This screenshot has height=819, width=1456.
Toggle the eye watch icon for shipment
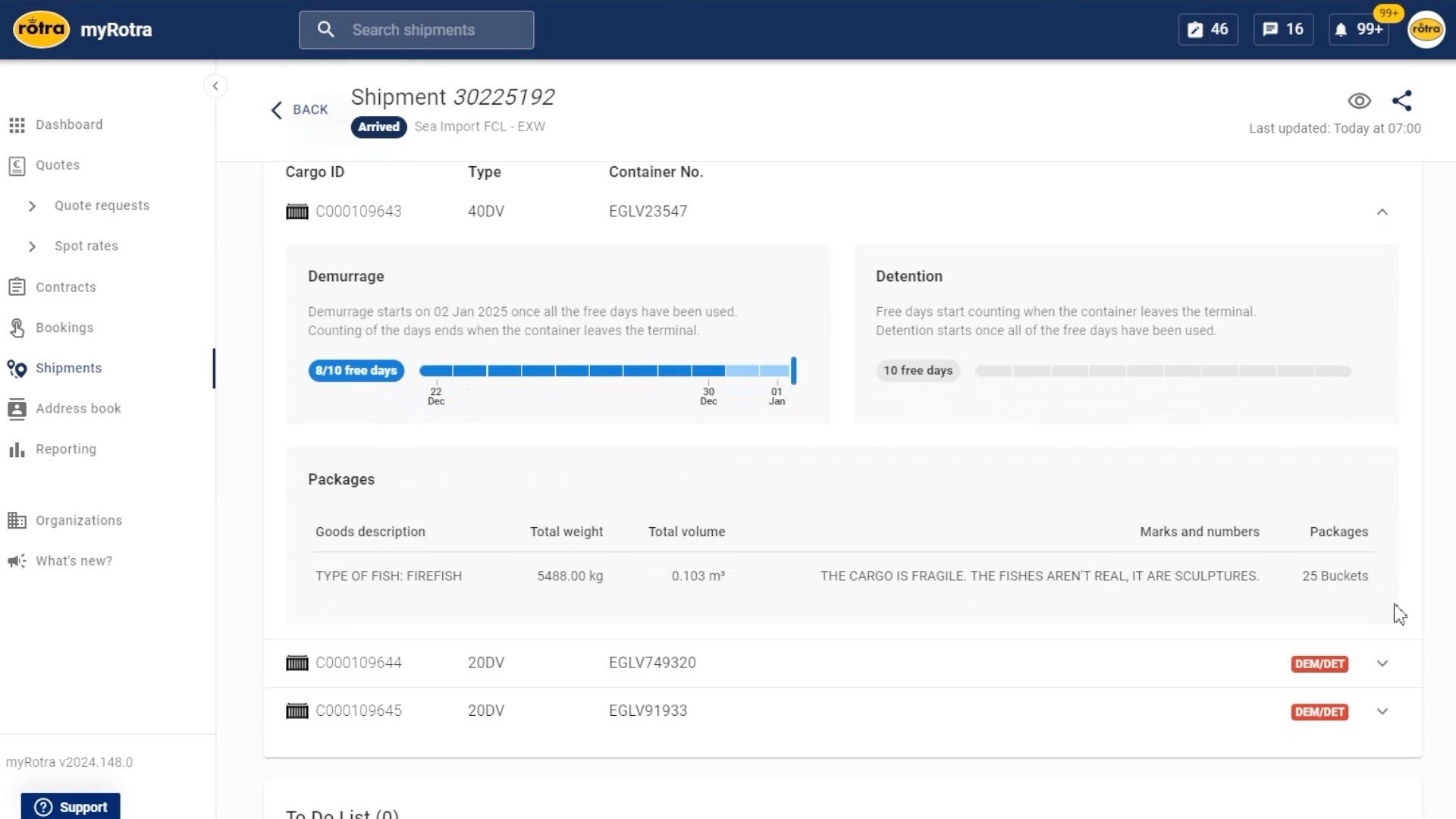[1359, 101]
